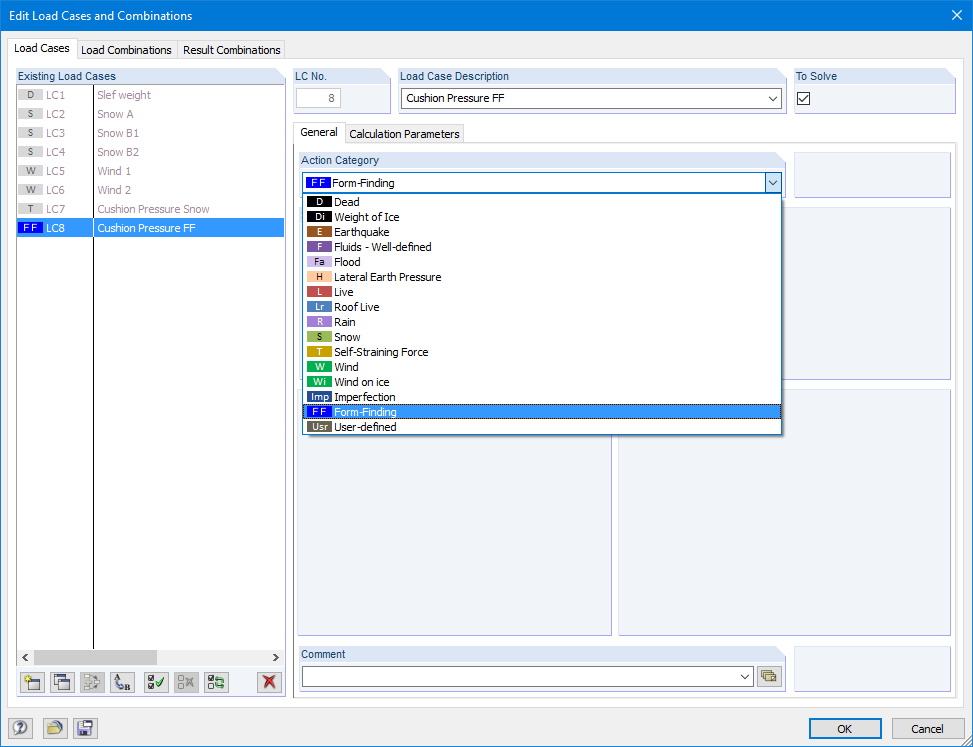Choose Lateral Earth Pressure option

pos(542,277)
